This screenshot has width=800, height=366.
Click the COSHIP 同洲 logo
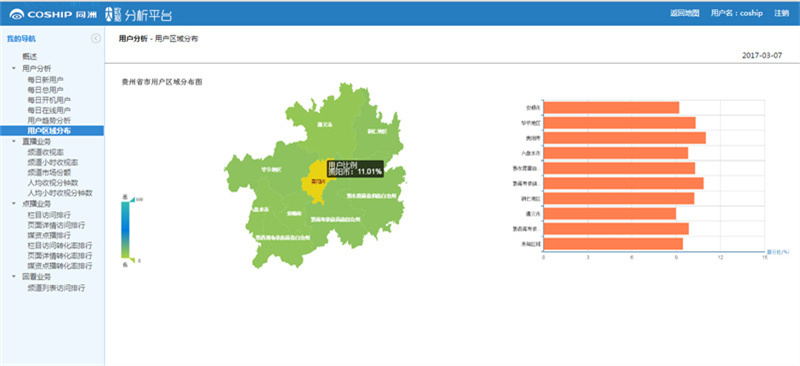point(53,14)
